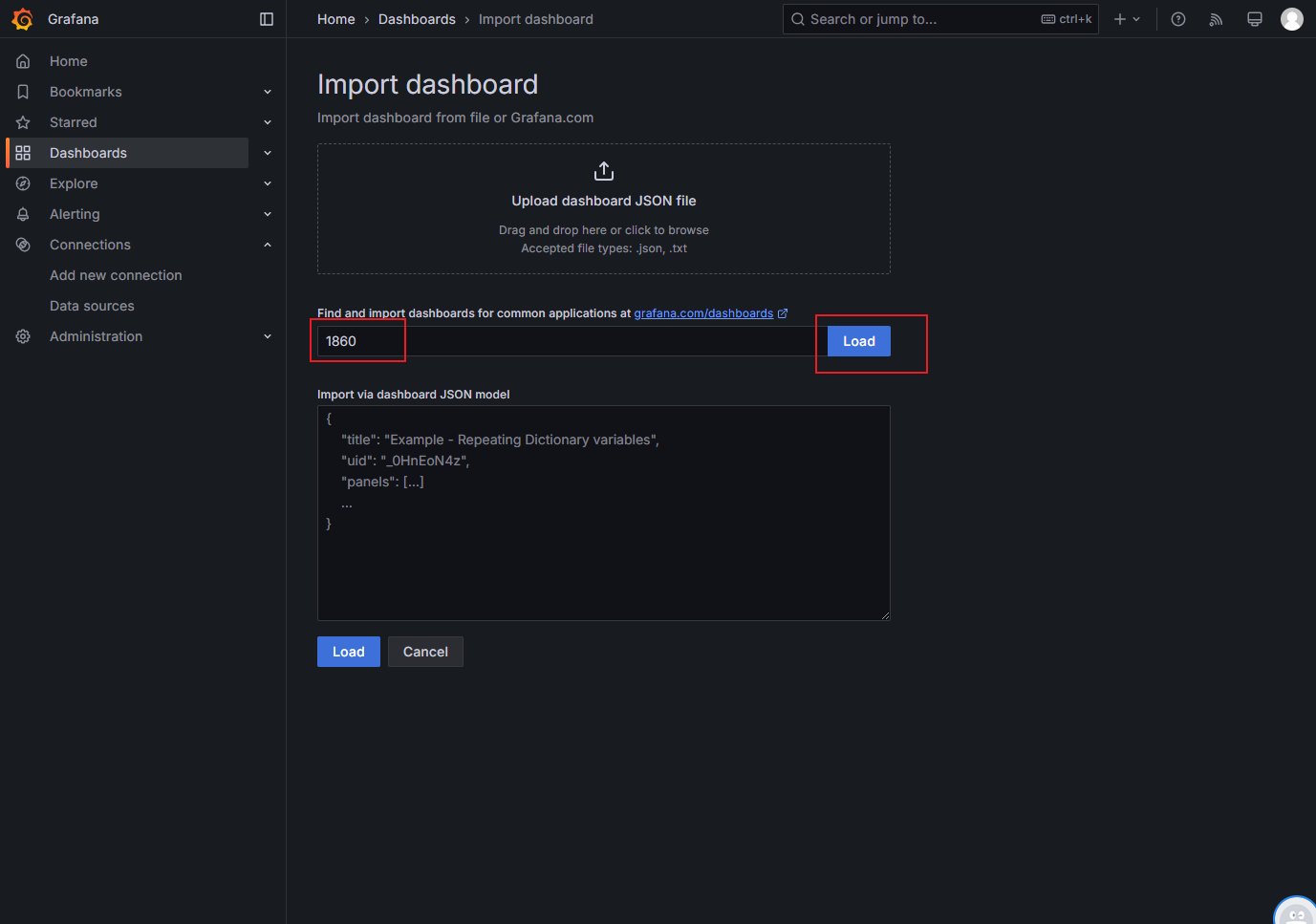This screenshot has height=924, width=1316.
Task: Expand the Bookmarks section chevron
Action: click(x=268, y=92)
